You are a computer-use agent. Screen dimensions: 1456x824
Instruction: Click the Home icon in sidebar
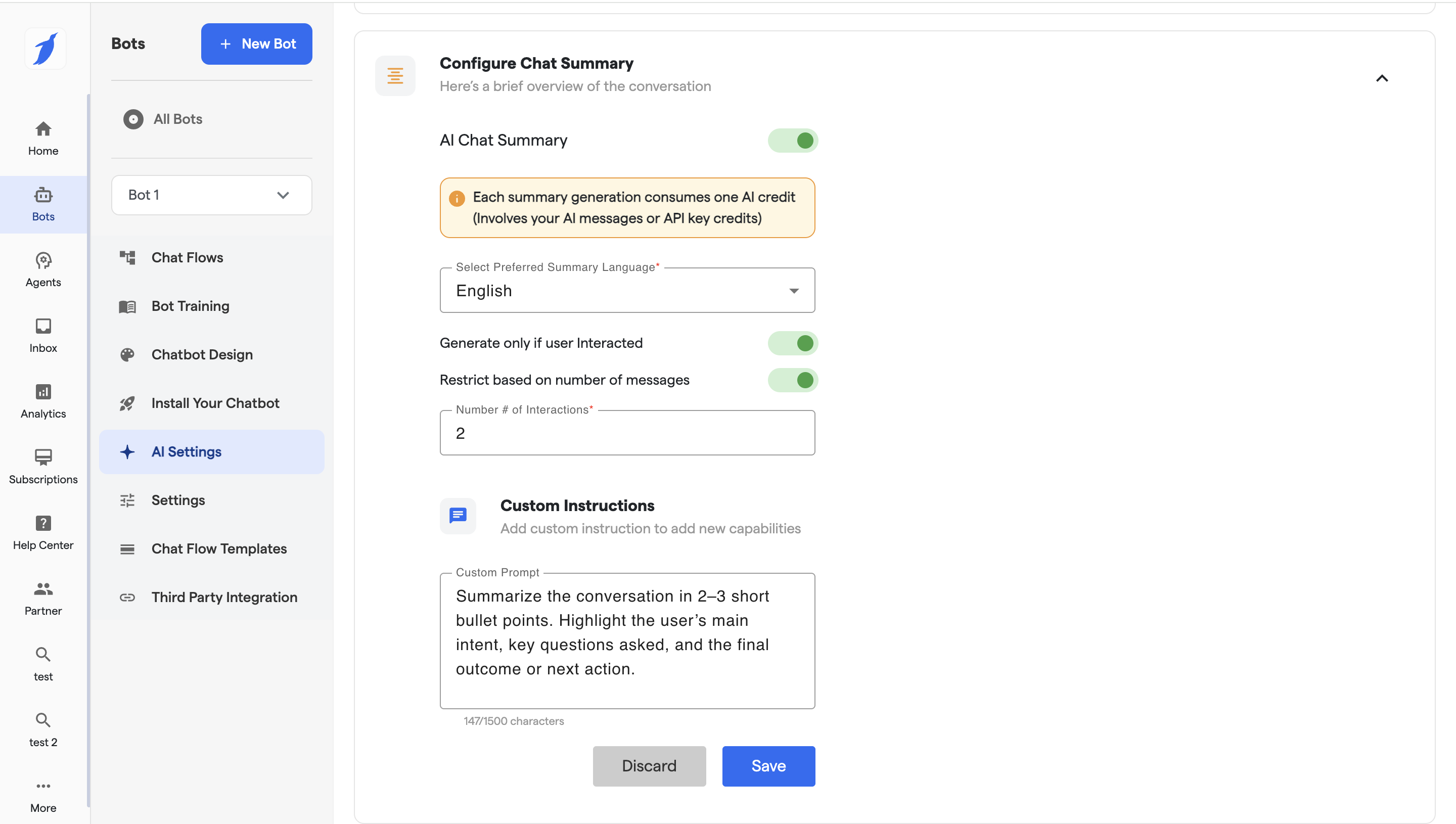click(43, 129)
